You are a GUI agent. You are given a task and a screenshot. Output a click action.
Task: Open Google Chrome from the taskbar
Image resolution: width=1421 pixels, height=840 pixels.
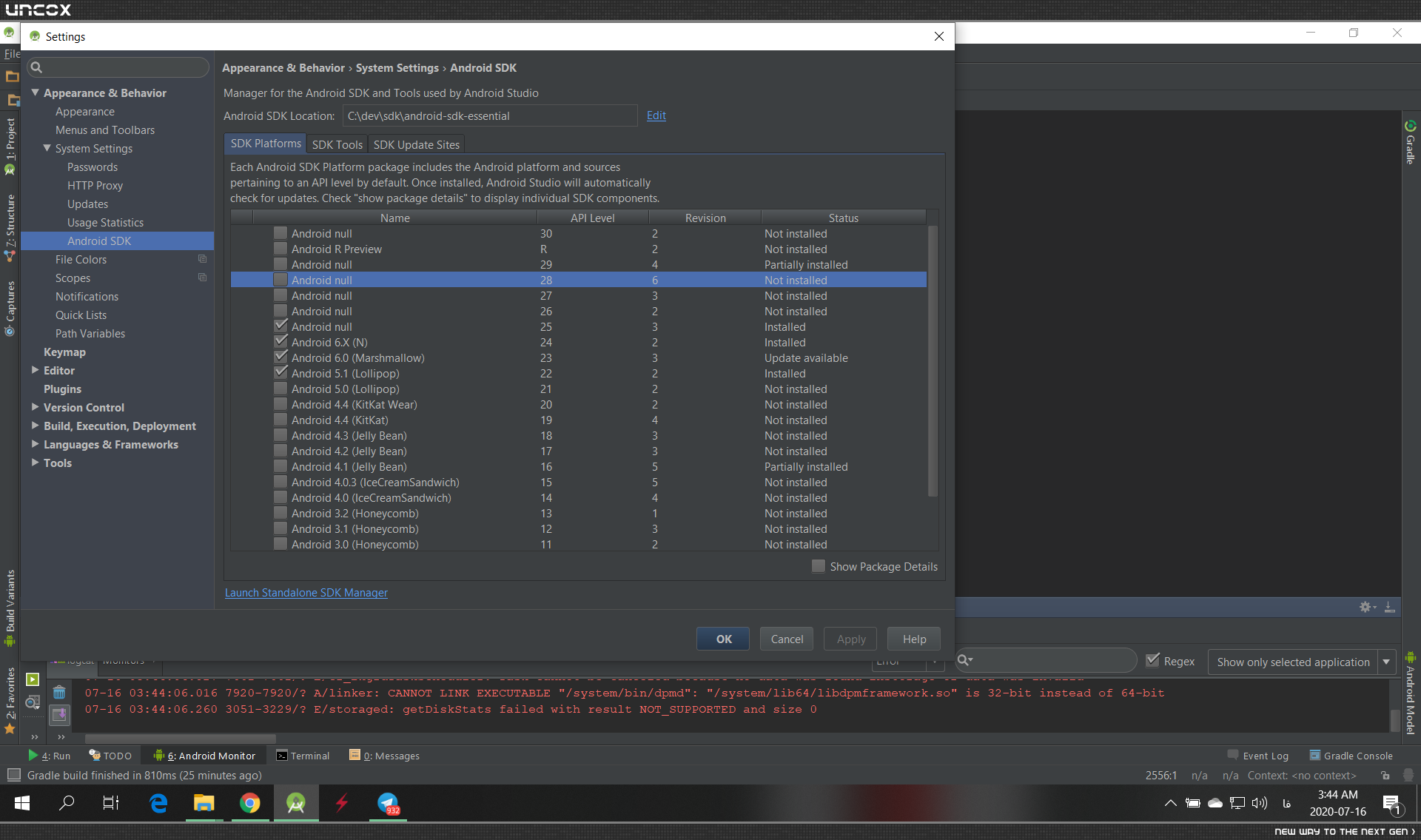tap(250, 803)
